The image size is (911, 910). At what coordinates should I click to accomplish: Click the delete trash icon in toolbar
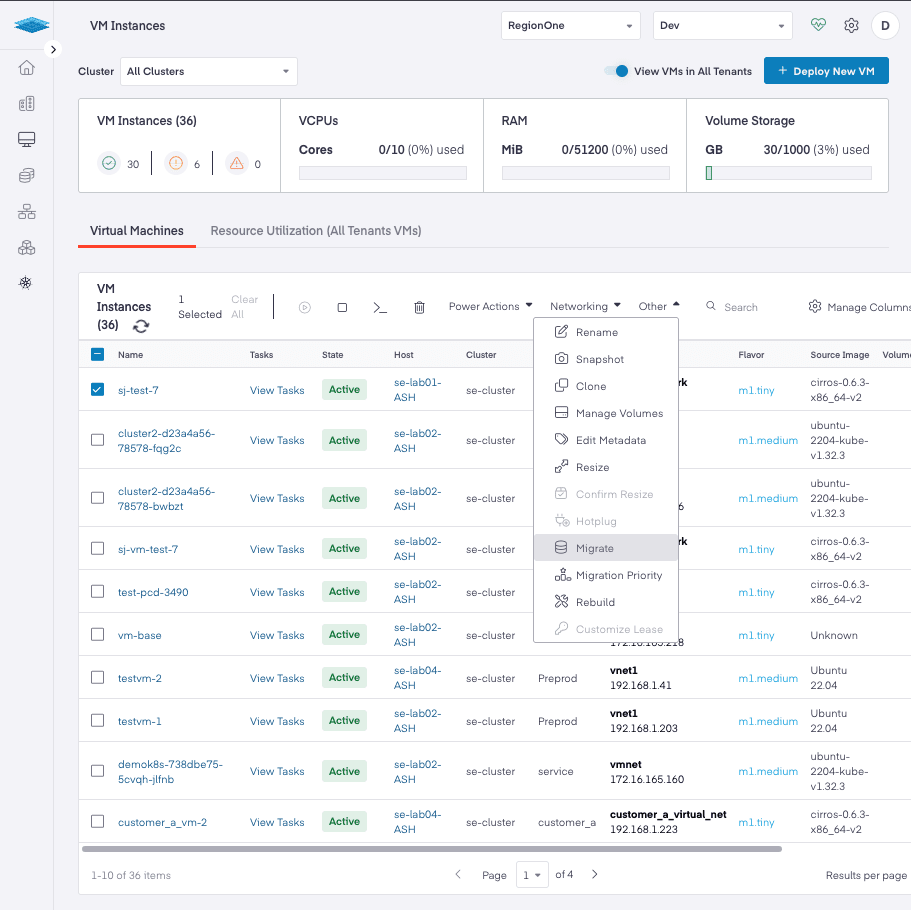tap(420, 307)
